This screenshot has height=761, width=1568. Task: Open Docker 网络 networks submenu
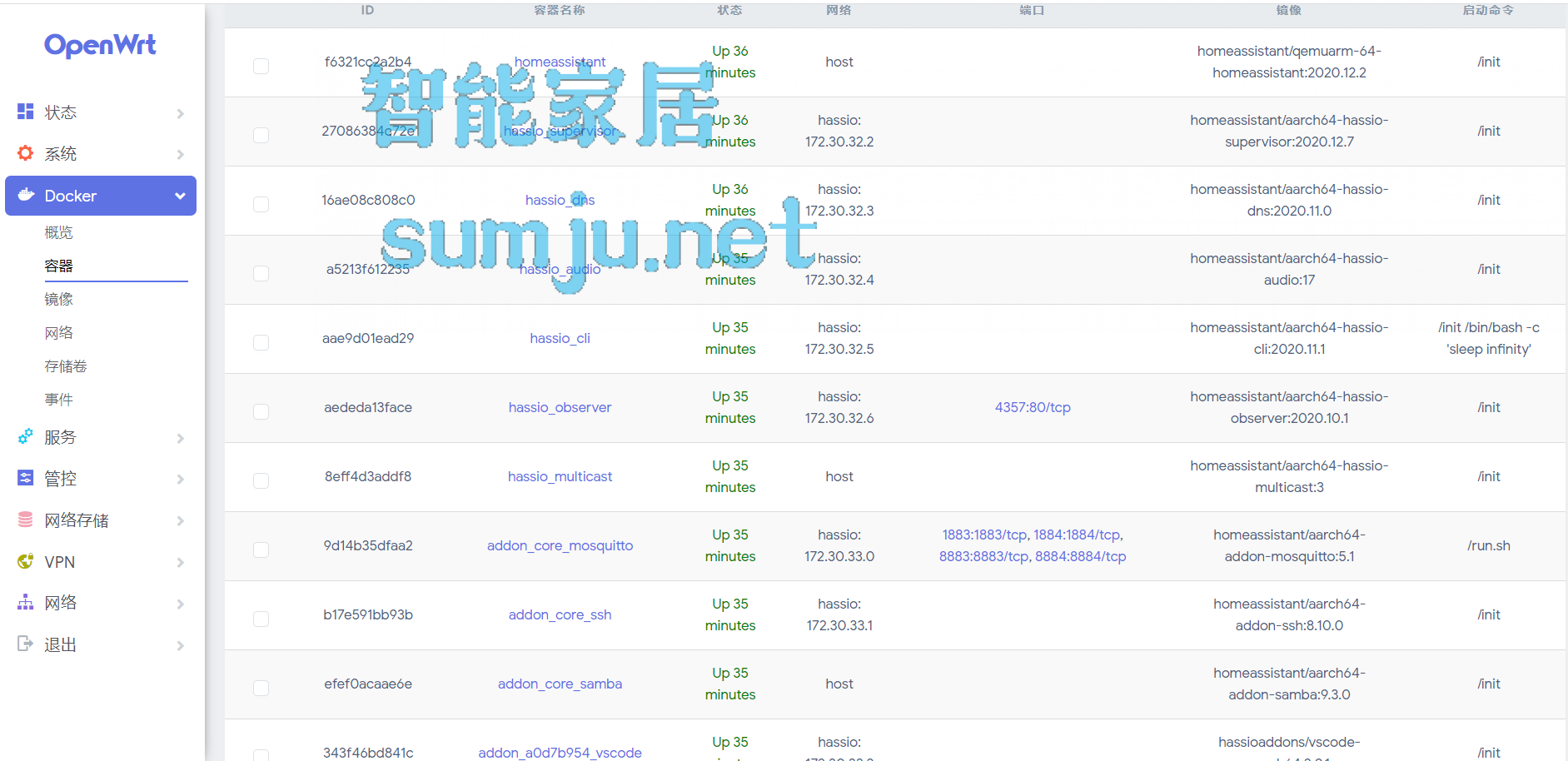click(58, 332)
